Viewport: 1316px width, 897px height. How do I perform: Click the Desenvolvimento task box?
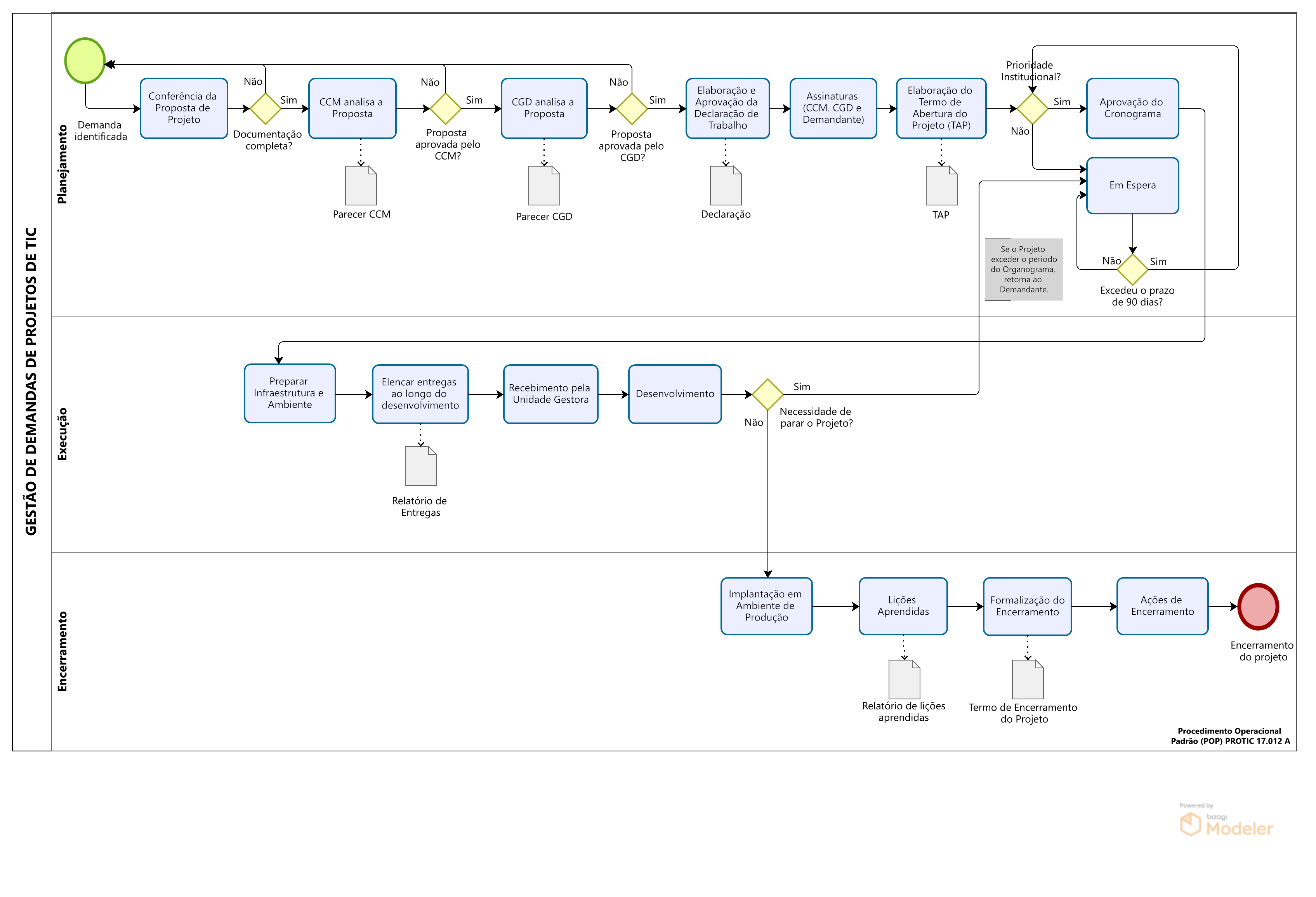pyautogui.click(x=674, y=394)
